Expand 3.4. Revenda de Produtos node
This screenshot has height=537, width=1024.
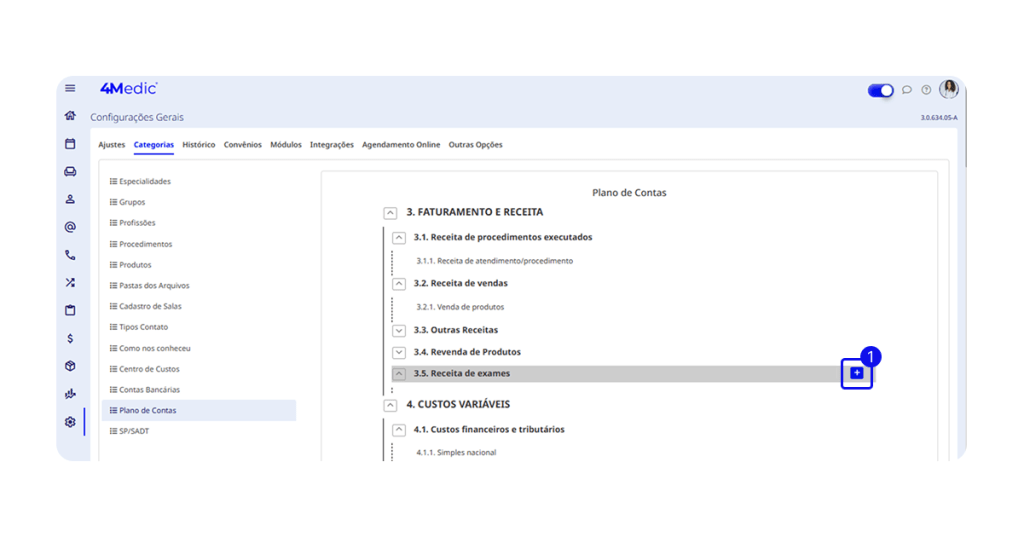pyautogui.click(x=399, y=352)
